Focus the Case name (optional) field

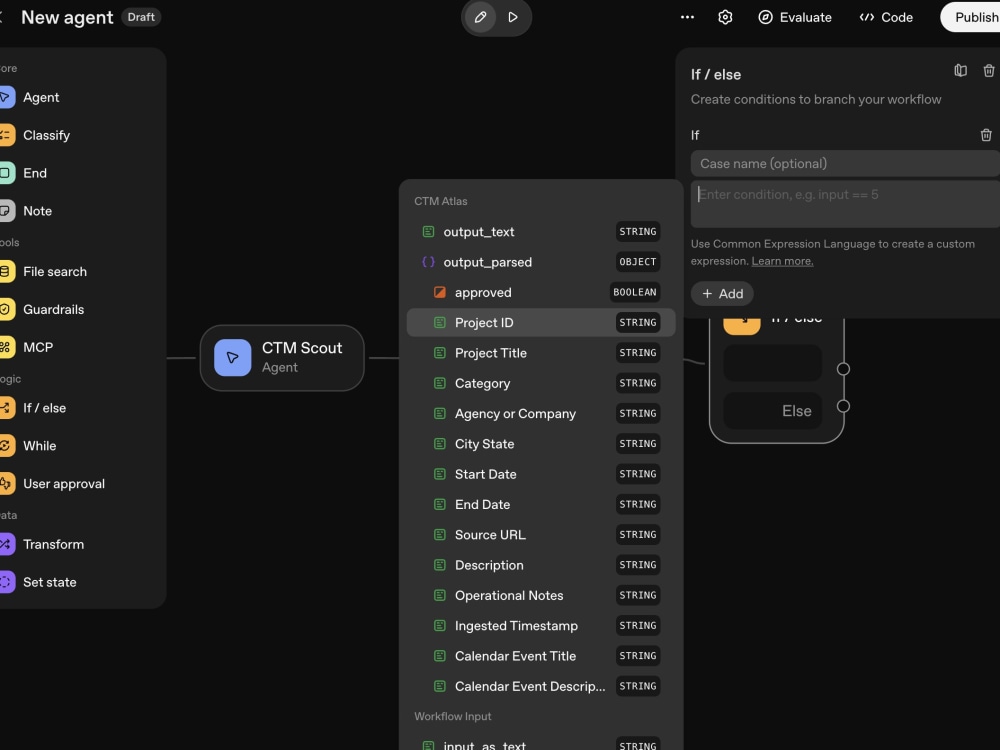click(x=845, y=163)
